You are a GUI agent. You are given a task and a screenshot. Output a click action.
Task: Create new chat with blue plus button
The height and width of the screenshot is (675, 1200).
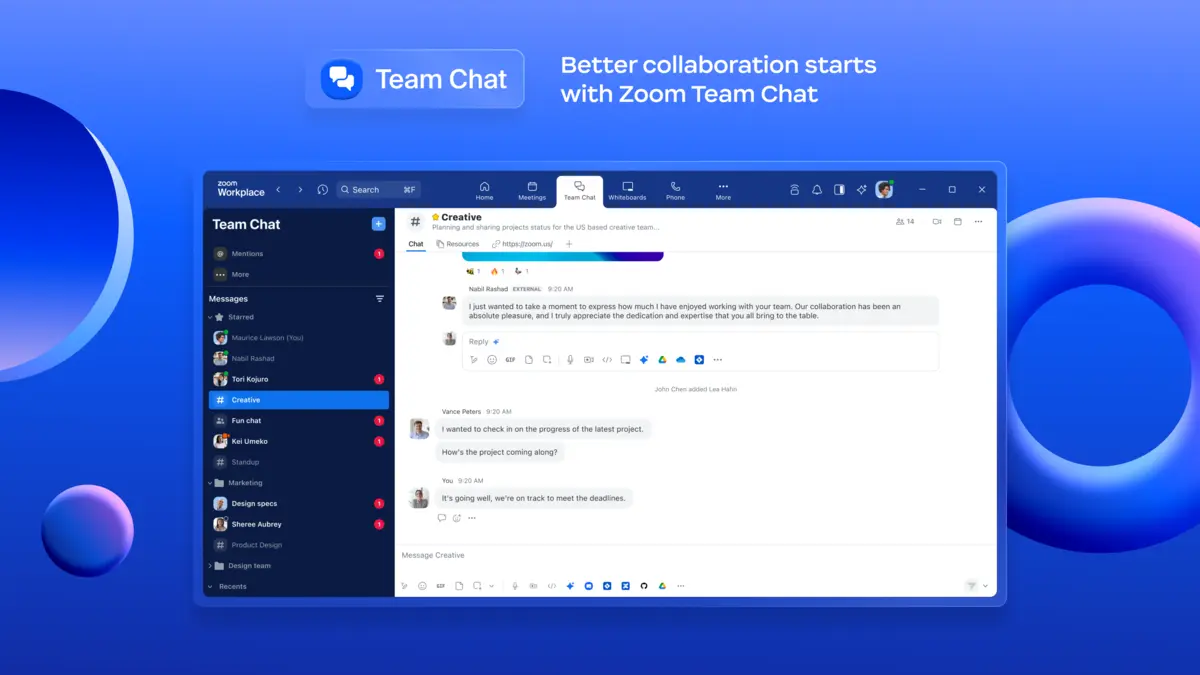click(379, 224)
